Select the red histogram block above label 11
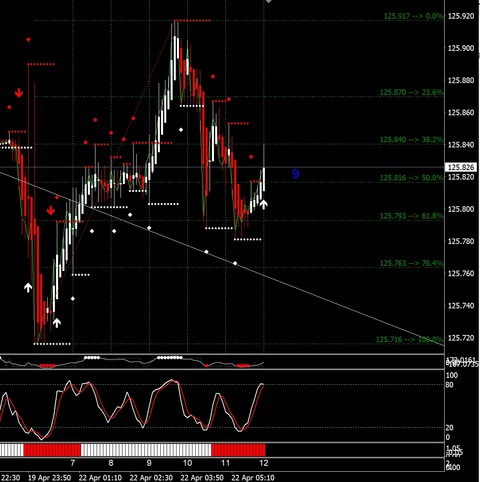This screenshot has height=482, width=480. pos(238,450)
